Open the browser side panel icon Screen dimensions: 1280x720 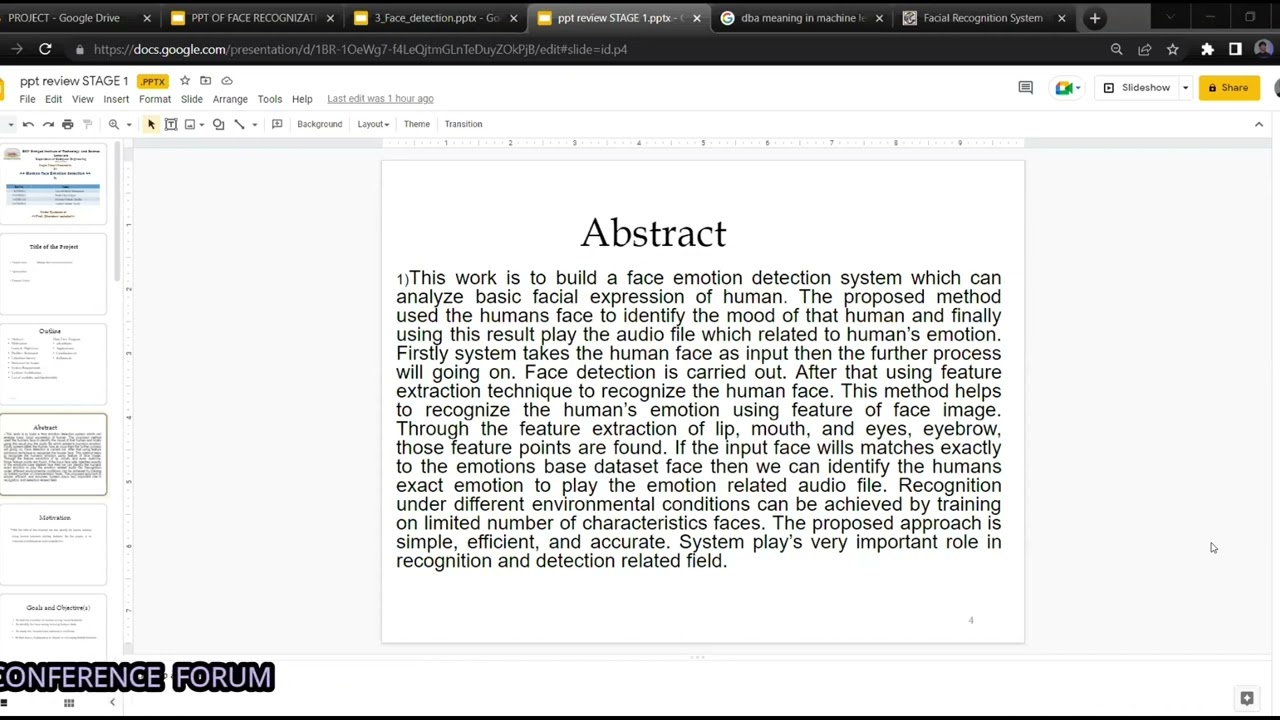coord(1235,49)
